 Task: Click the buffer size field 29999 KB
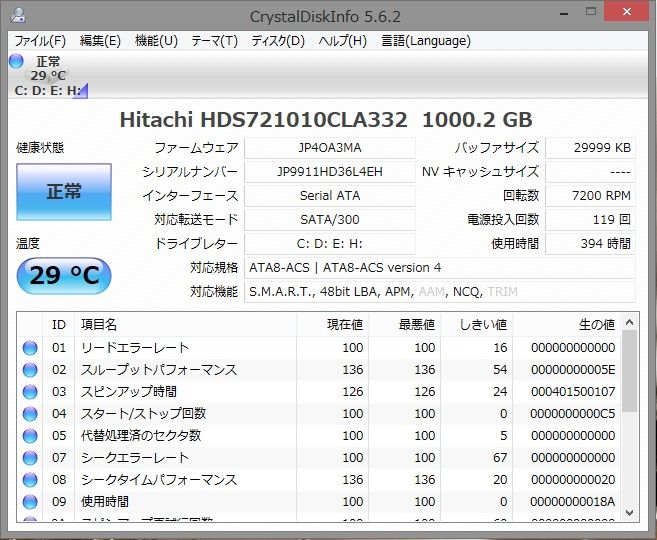point(590,148)
